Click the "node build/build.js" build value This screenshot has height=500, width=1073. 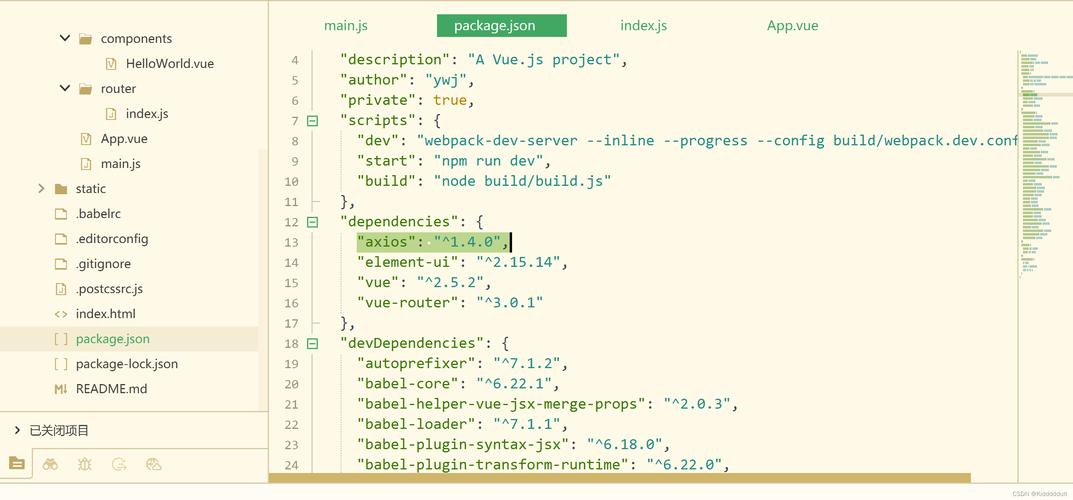pos(522,181)
